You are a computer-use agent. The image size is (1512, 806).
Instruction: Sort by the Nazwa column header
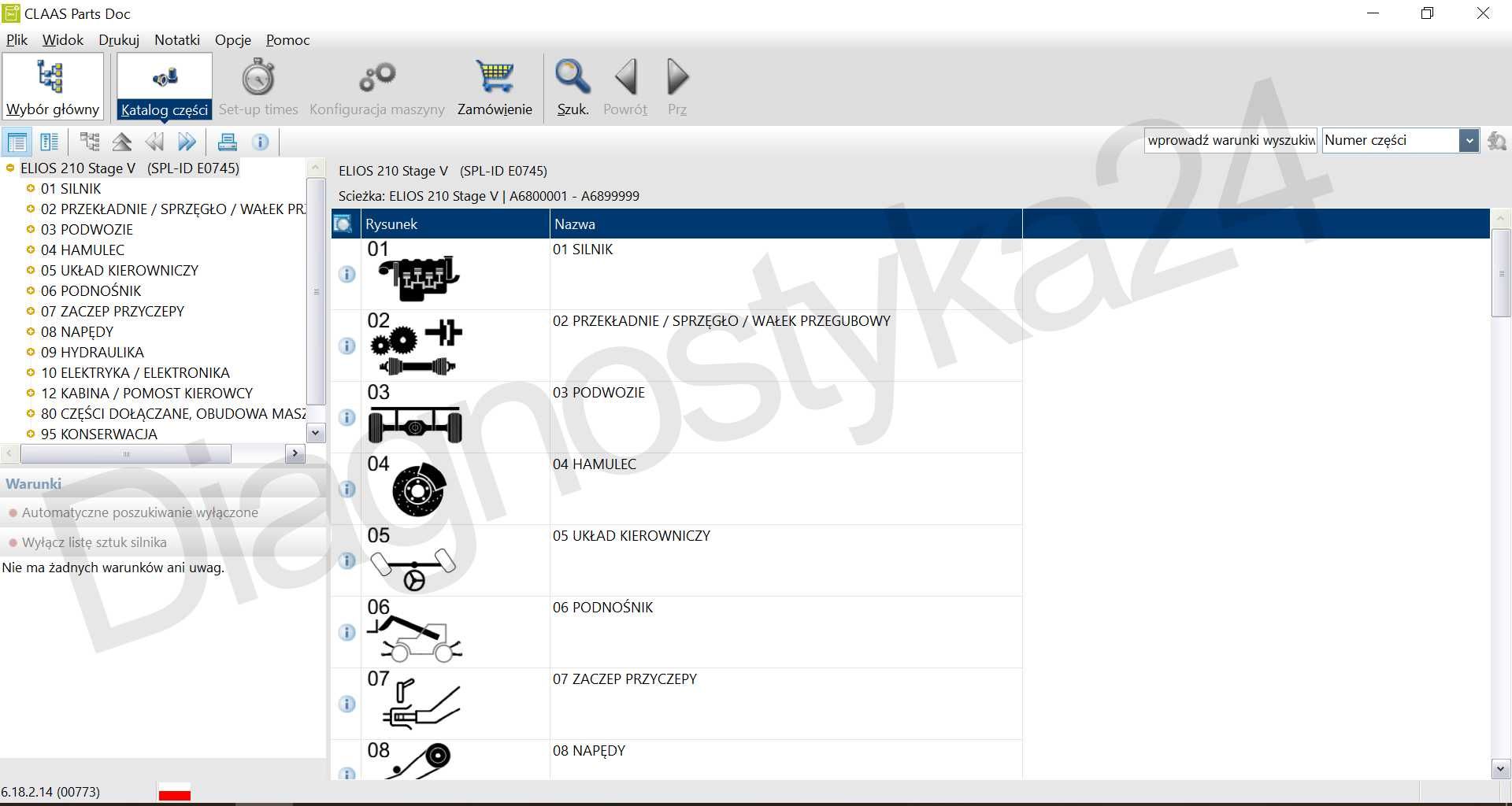coord(785,224)
